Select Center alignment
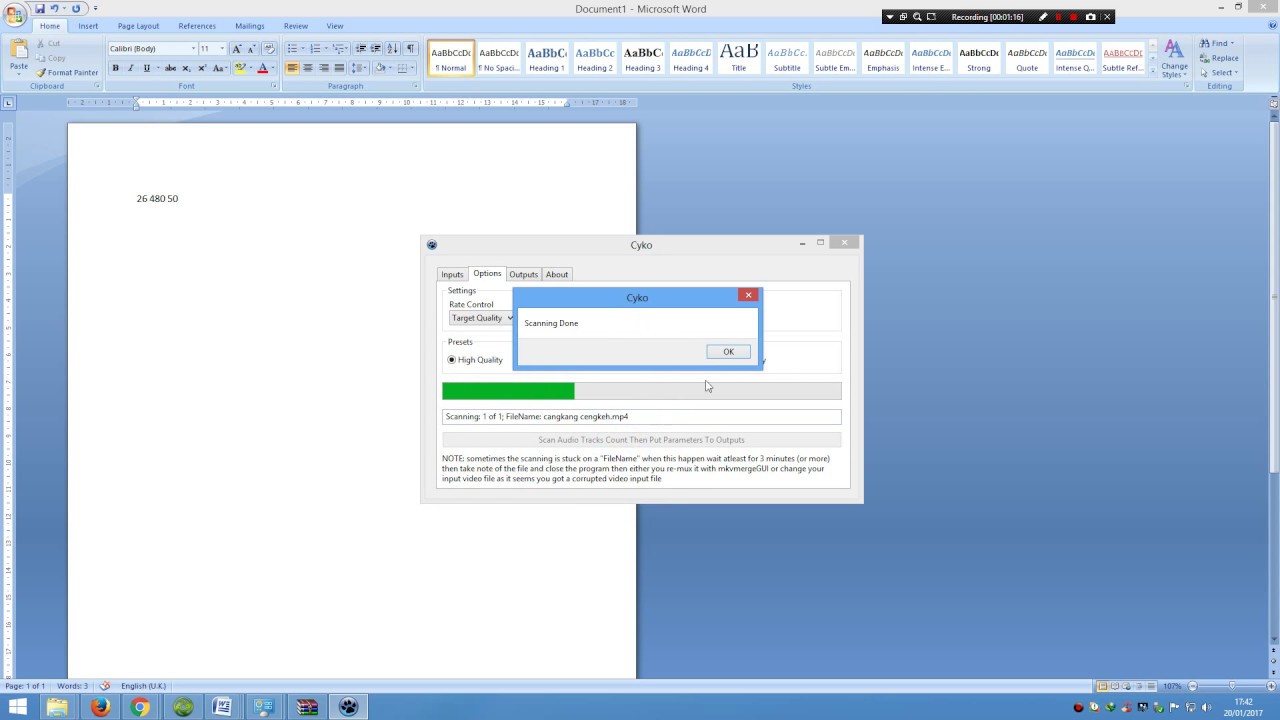 [308, 68]
